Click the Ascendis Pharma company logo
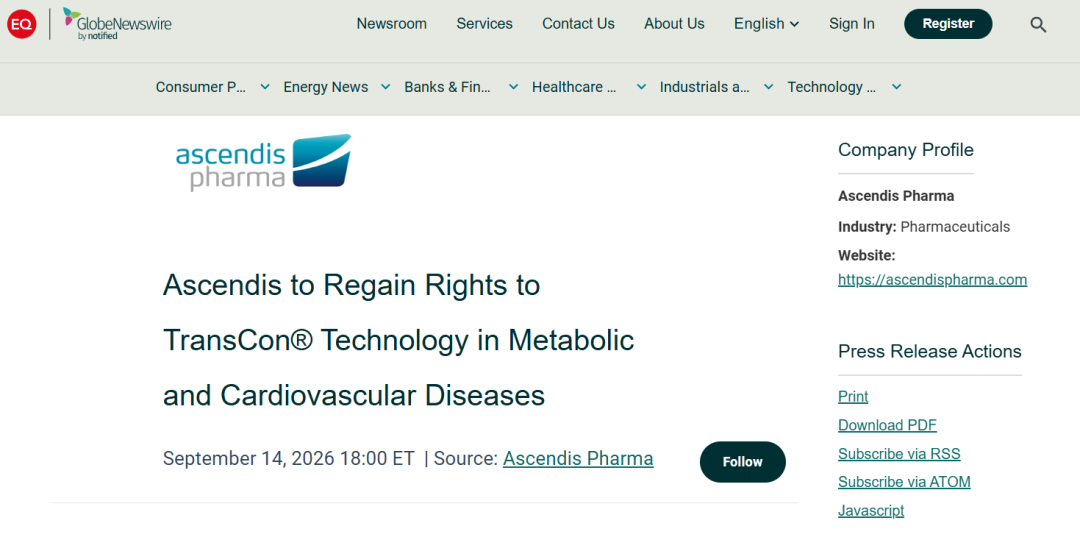This screenshot has width=1080, height=540. [x=263, y=161]
